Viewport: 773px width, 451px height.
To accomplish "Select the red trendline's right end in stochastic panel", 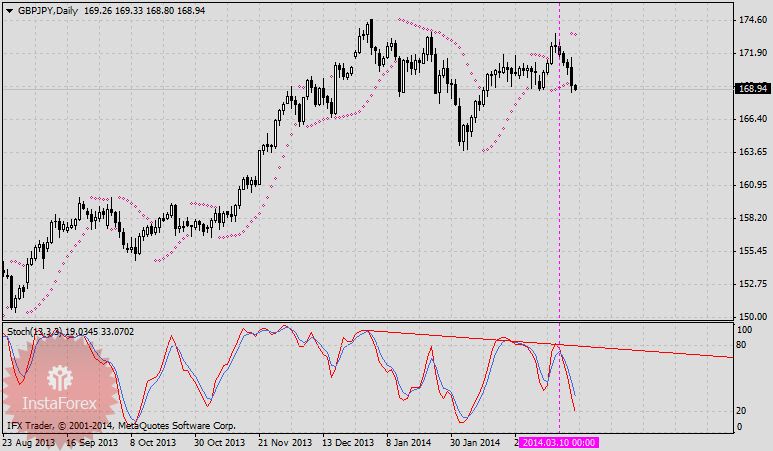I will [x=732, y=356].
